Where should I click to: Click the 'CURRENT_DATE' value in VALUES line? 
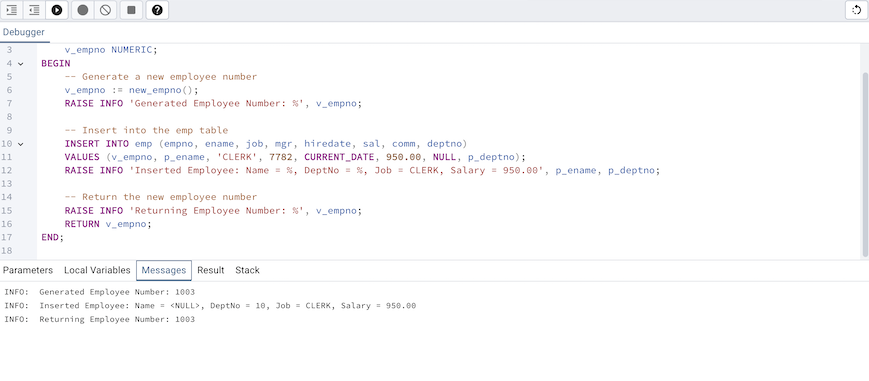[x=339, y=157]
